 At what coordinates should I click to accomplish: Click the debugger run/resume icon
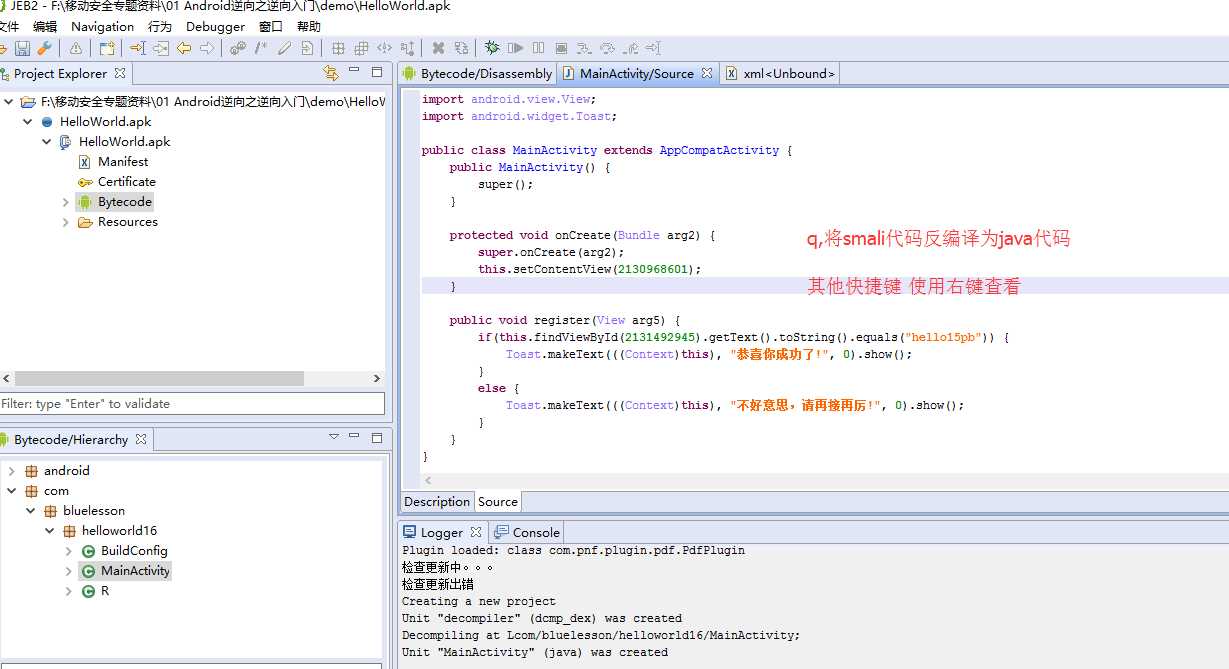(x=516, y=48)
